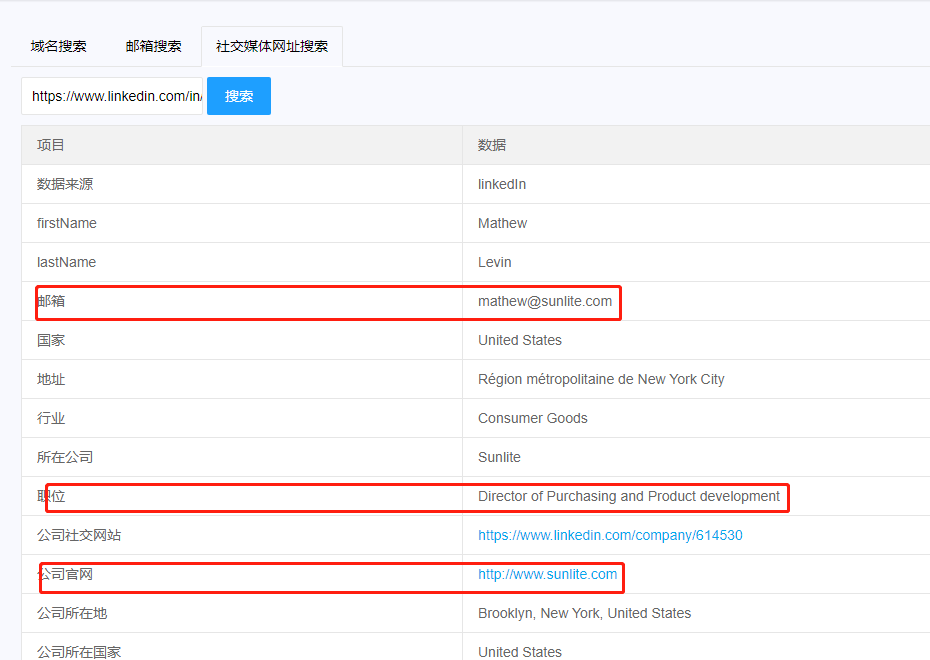Viewport: 930px width, 660px height.
Task: Click the lastName value Levin
Action: click(x=494, y=262)
